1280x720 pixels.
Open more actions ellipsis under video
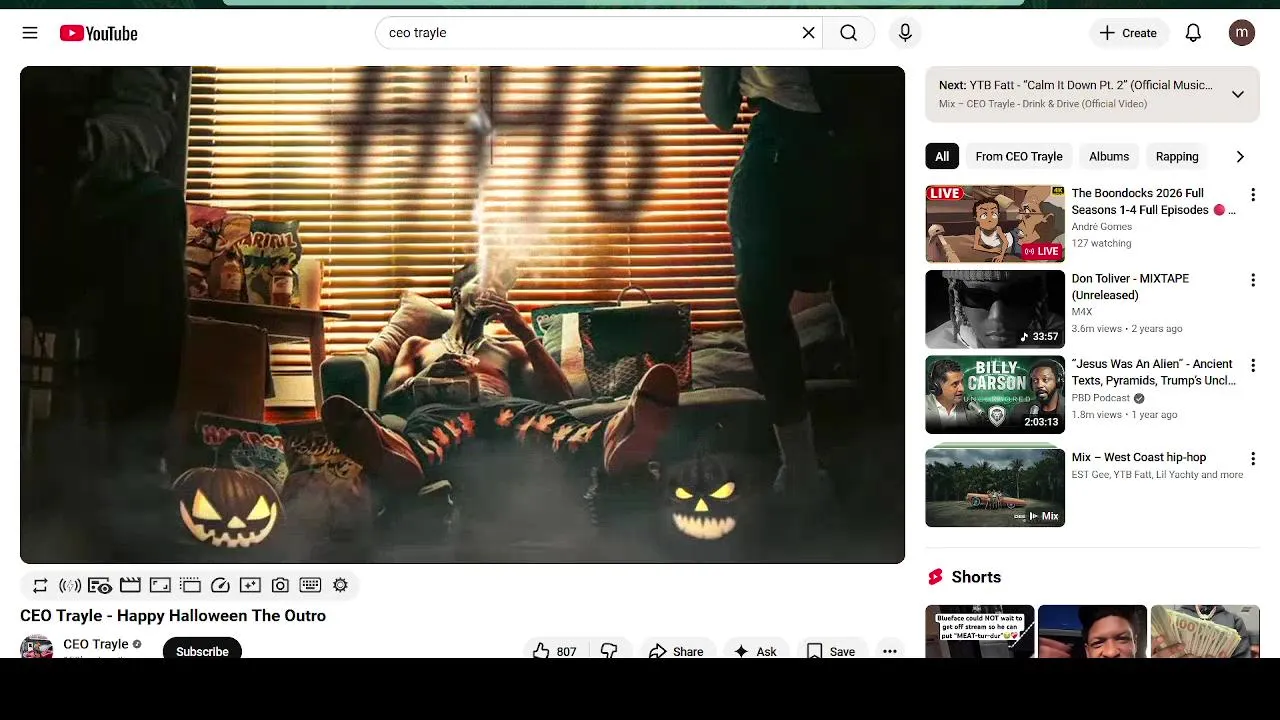889,650
